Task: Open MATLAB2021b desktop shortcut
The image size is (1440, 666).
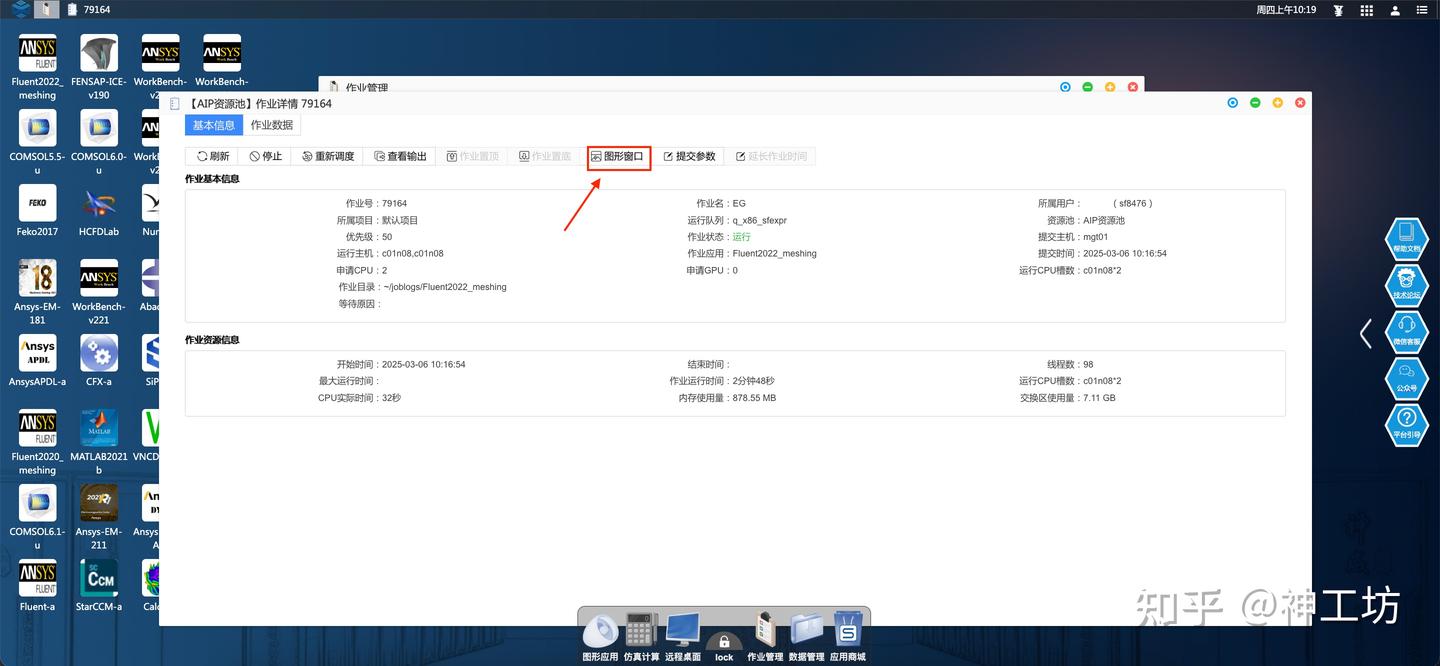Action: point(99,442)
